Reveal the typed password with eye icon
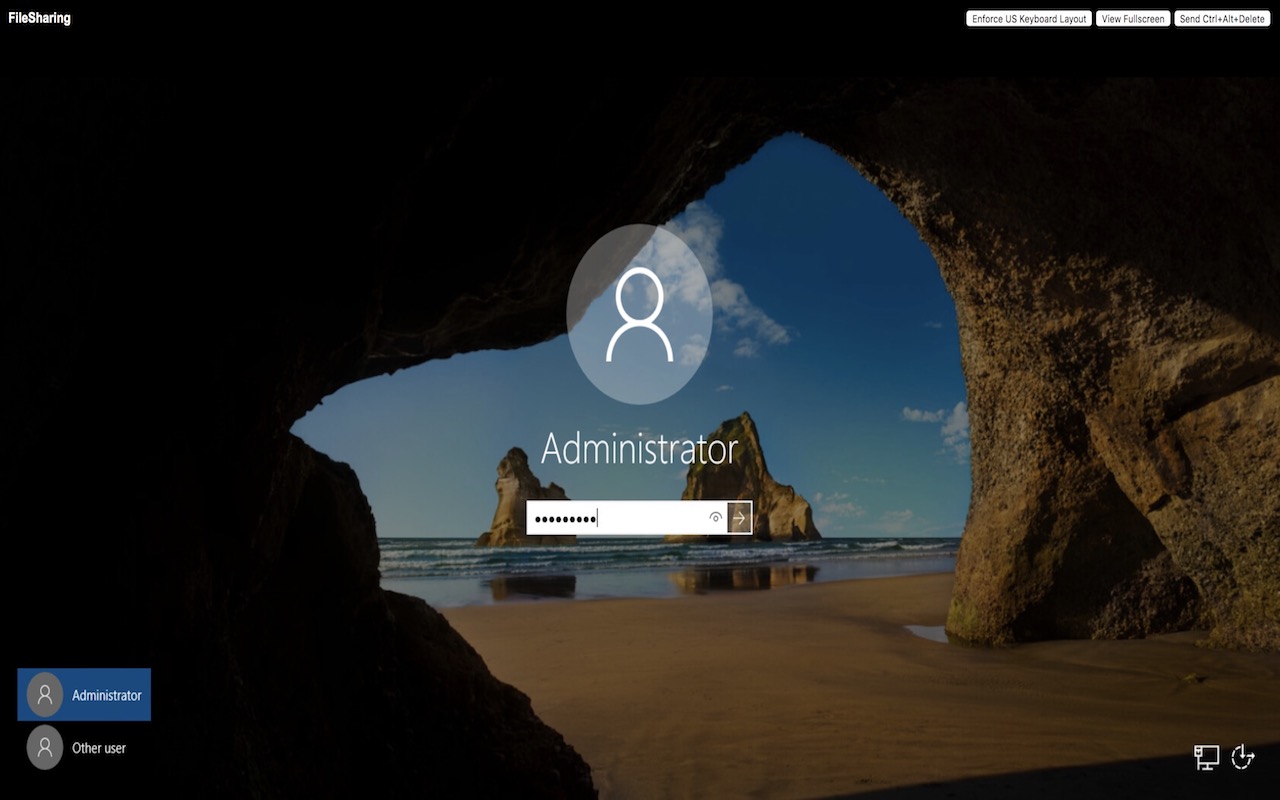 (715, 517)
